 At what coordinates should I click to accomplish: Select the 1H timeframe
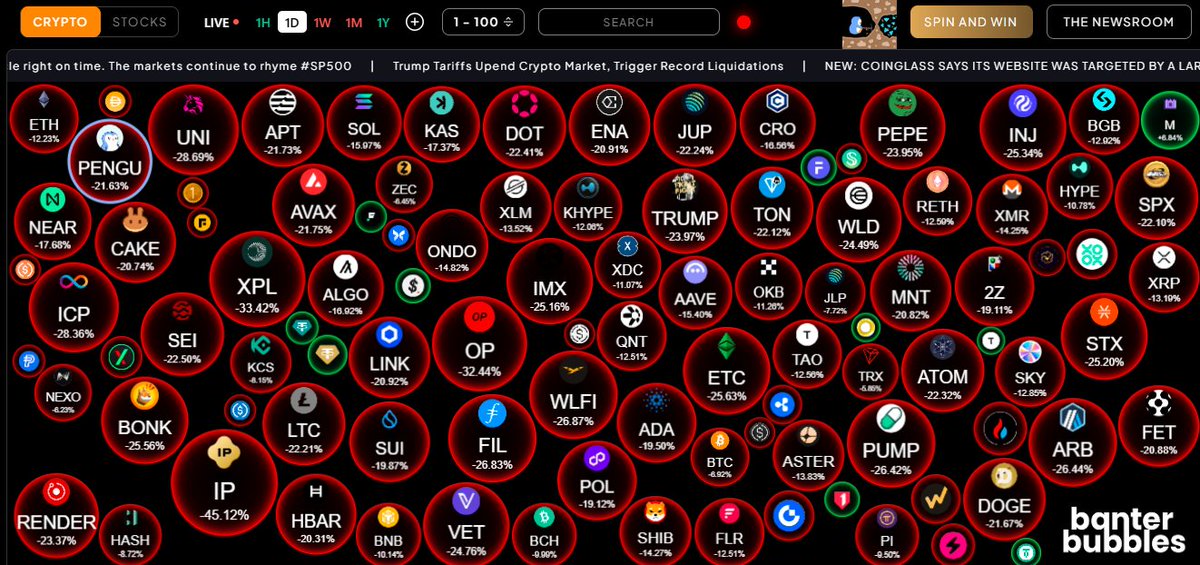263,22
